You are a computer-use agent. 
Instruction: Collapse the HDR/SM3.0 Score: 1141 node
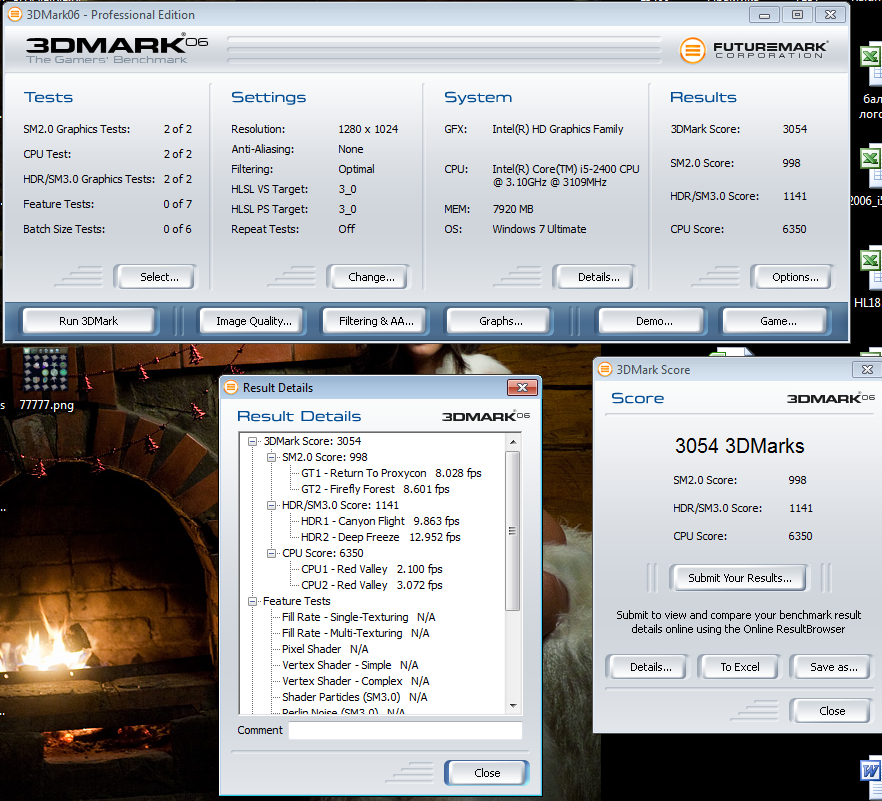coord(271,505)
